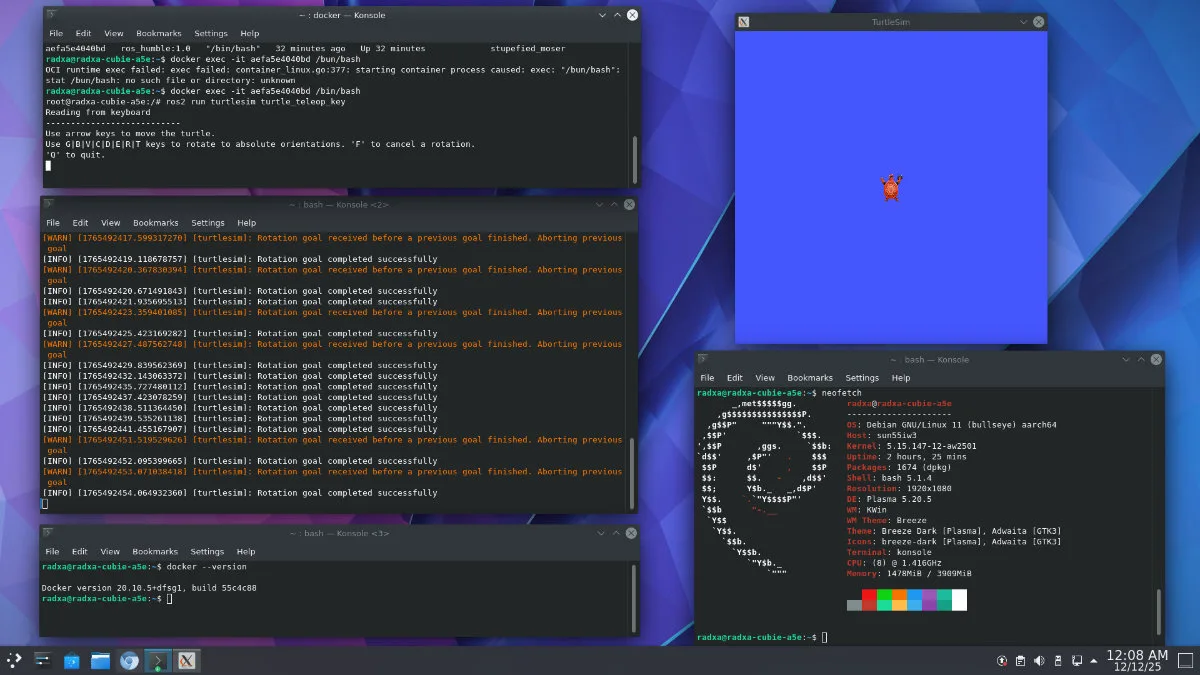This screenshot has width=1200, height=675.
Task: Open Dolphin file manager in taskbar
Action: click(x=100, y=660)
